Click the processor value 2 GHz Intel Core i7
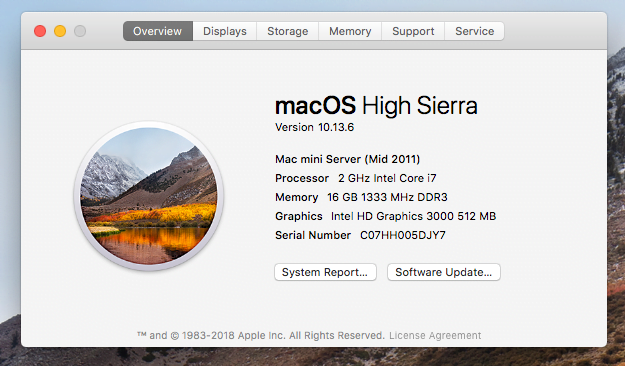 pos(387,178)
